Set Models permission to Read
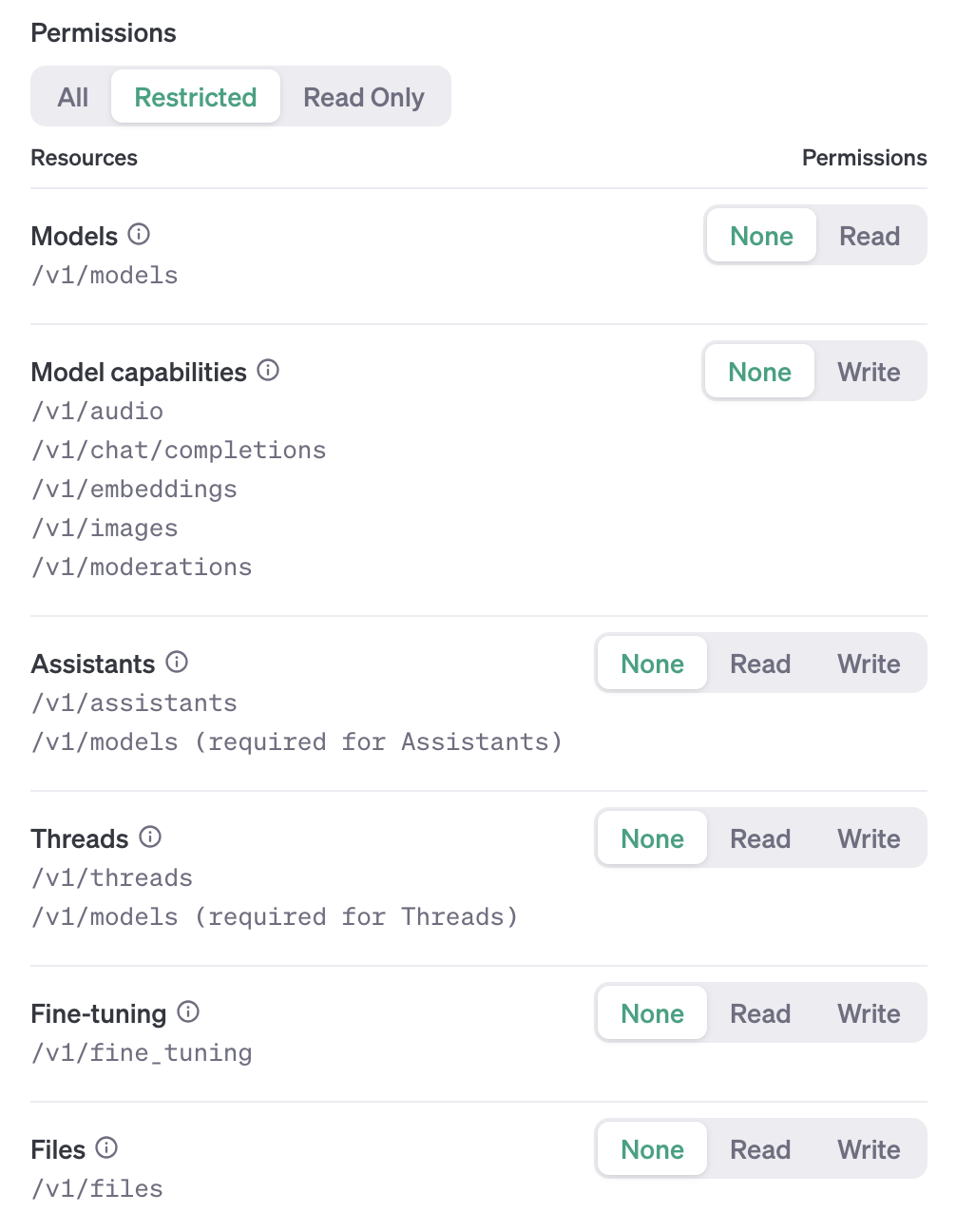The height and width of the screenshot is (1232, 956). 869,236
